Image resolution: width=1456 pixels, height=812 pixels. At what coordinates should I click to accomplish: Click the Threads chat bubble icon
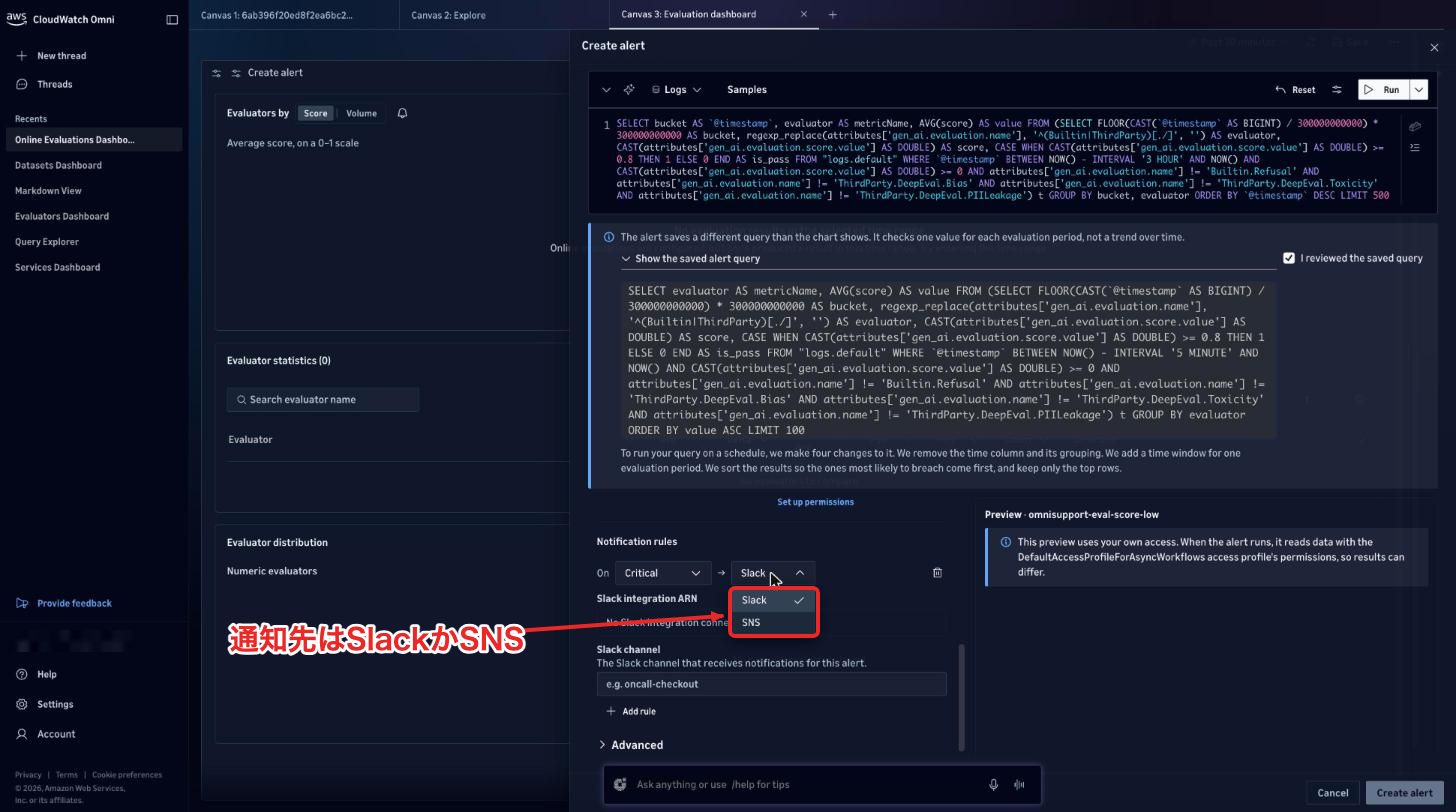[22, 84]
